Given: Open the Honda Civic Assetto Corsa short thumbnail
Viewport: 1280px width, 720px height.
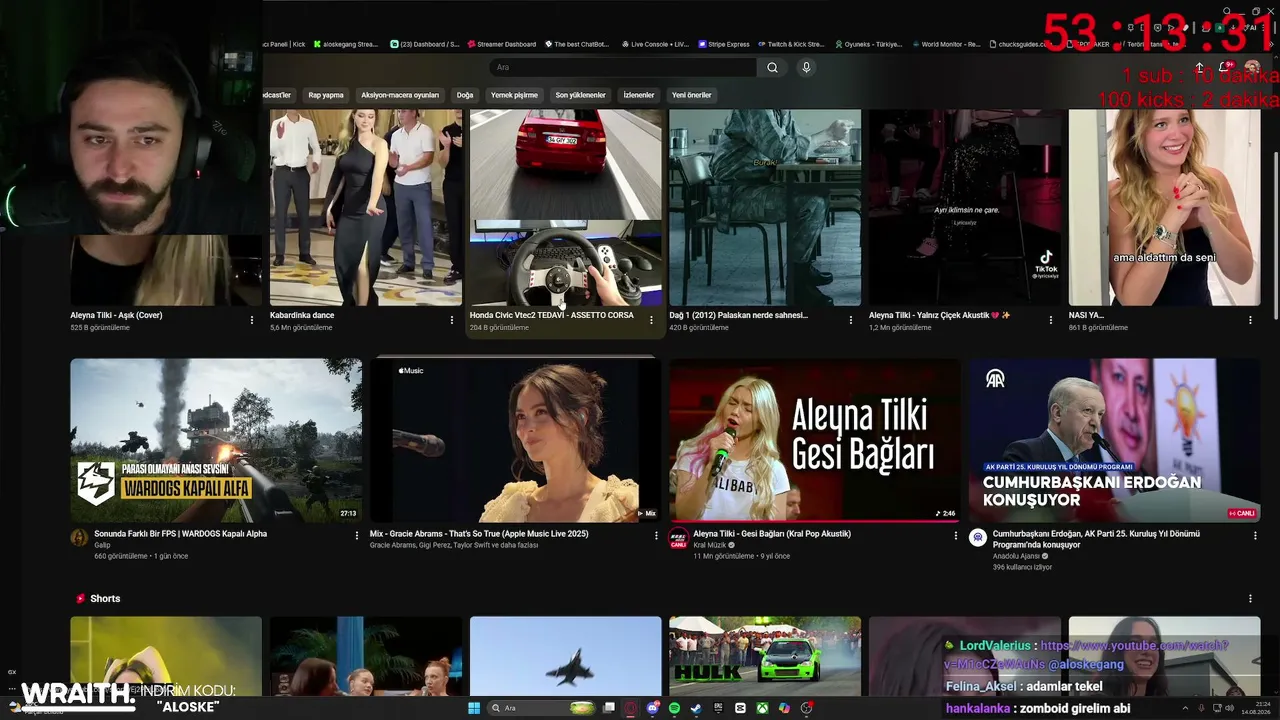Looking at the screenshot, I should click(566, 207).
